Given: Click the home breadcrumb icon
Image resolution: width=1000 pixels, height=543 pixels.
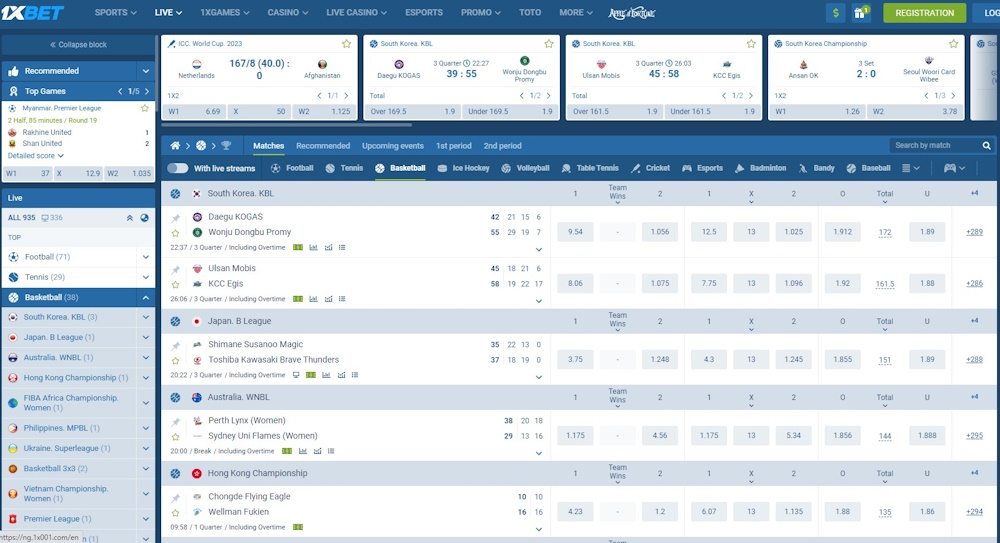Looking at the screenshot, I should pos(175,146).
